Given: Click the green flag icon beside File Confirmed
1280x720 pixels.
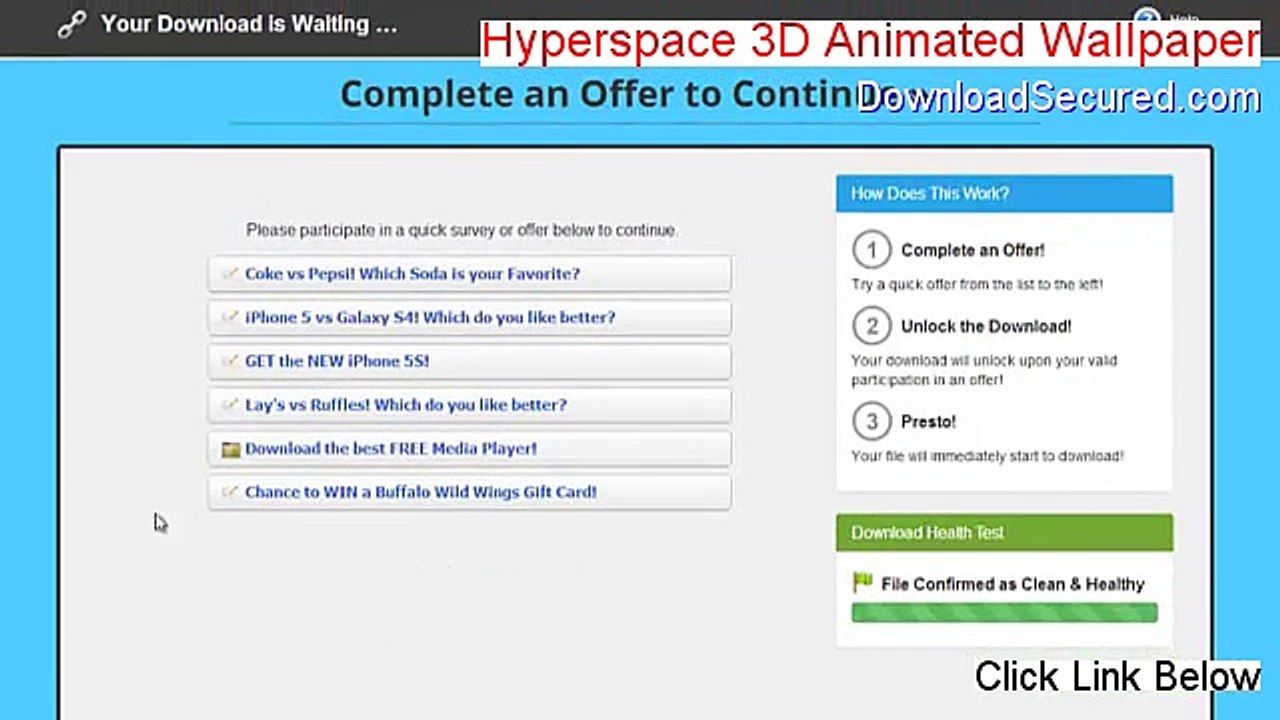Looking at the screenshot, I should [x=862, y=583].
